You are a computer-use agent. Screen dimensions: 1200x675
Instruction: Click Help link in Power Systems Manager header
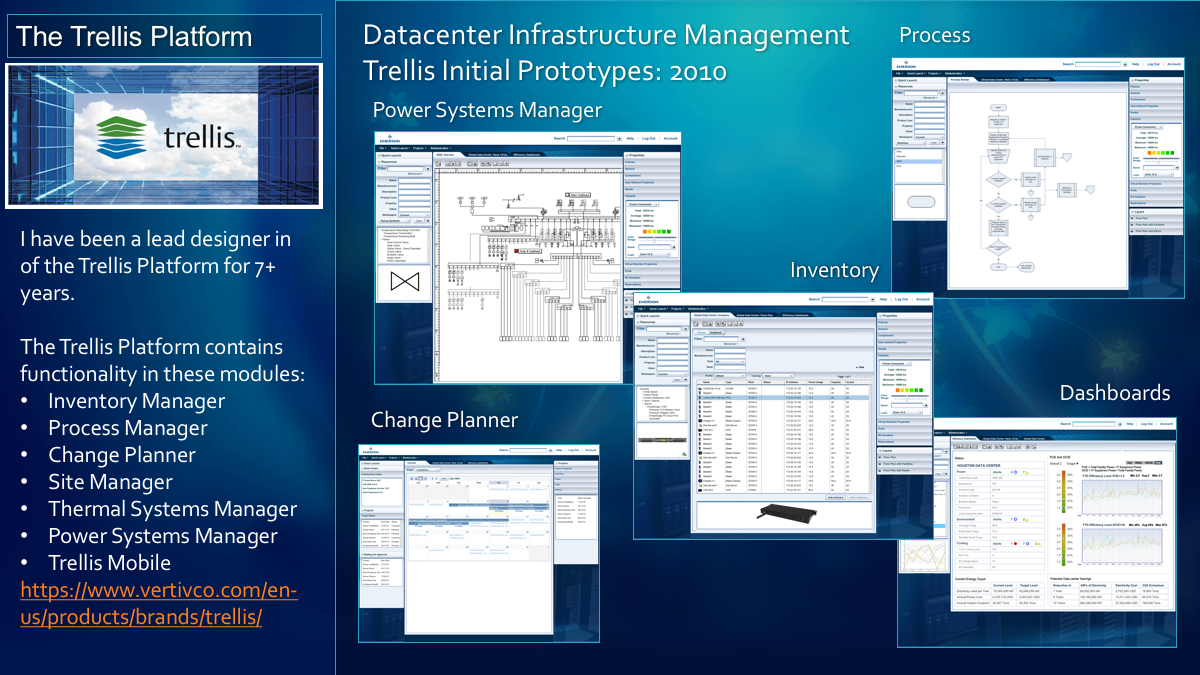point(630,138)
